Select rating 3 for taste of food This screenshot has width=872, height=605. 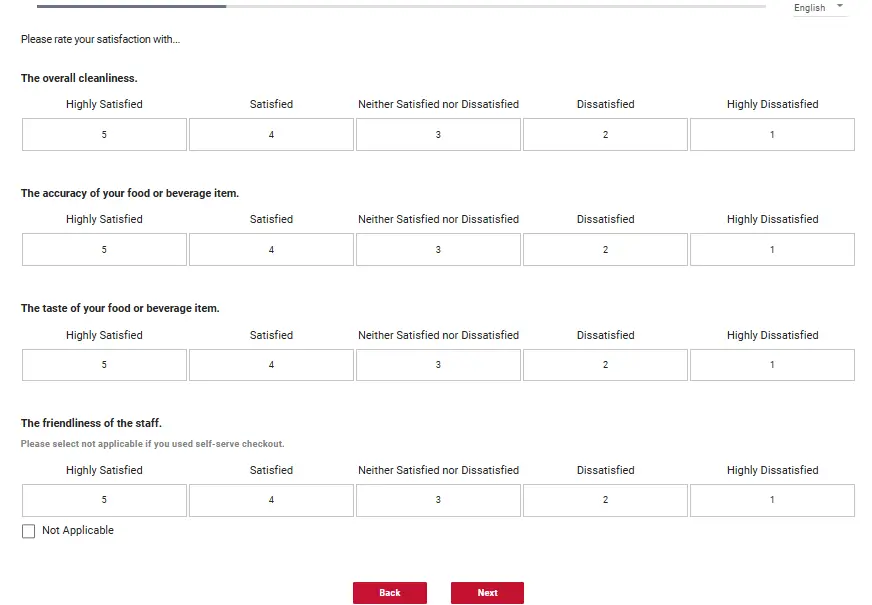tap(438, 365)
